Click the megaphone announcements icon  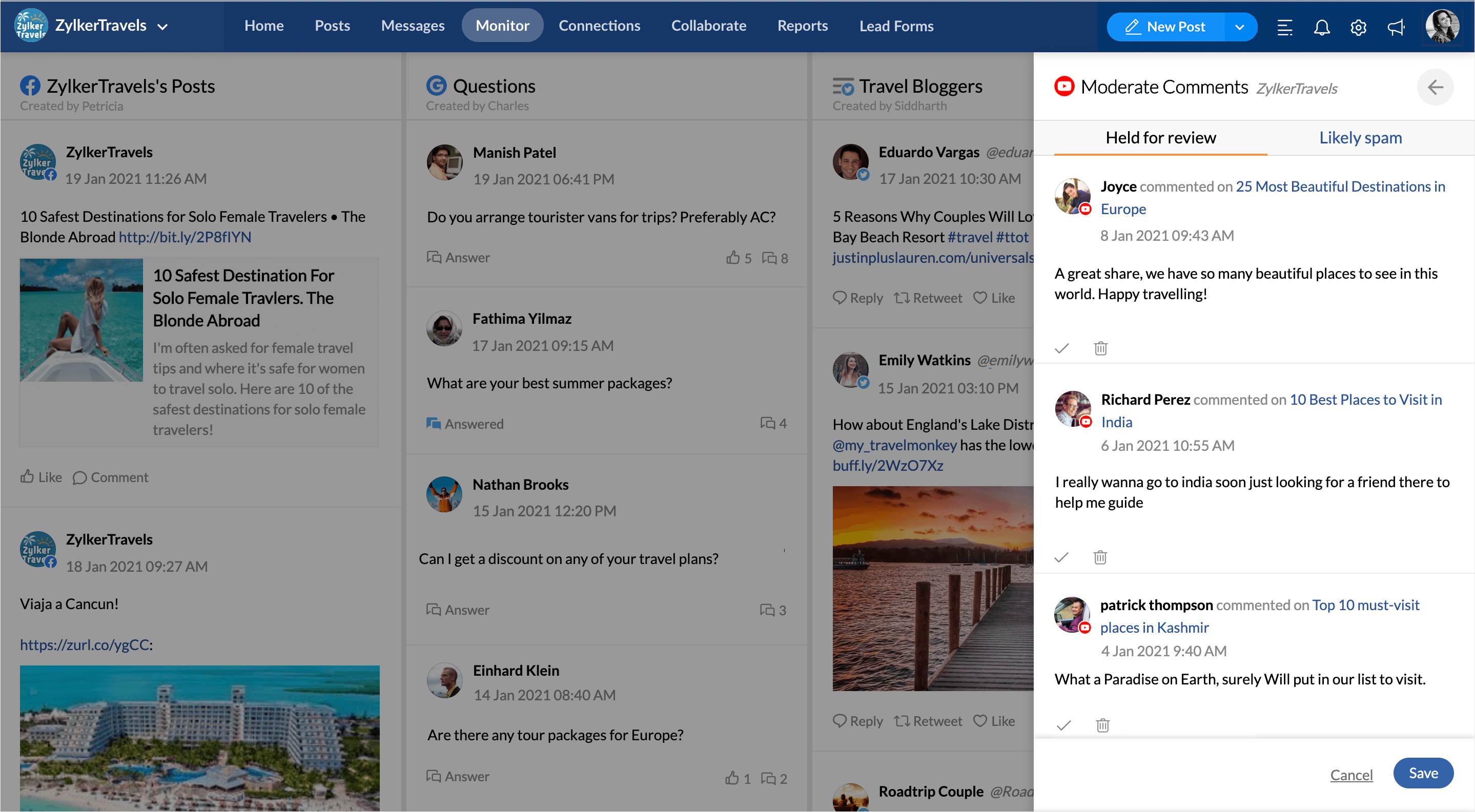click(1396, 27)
